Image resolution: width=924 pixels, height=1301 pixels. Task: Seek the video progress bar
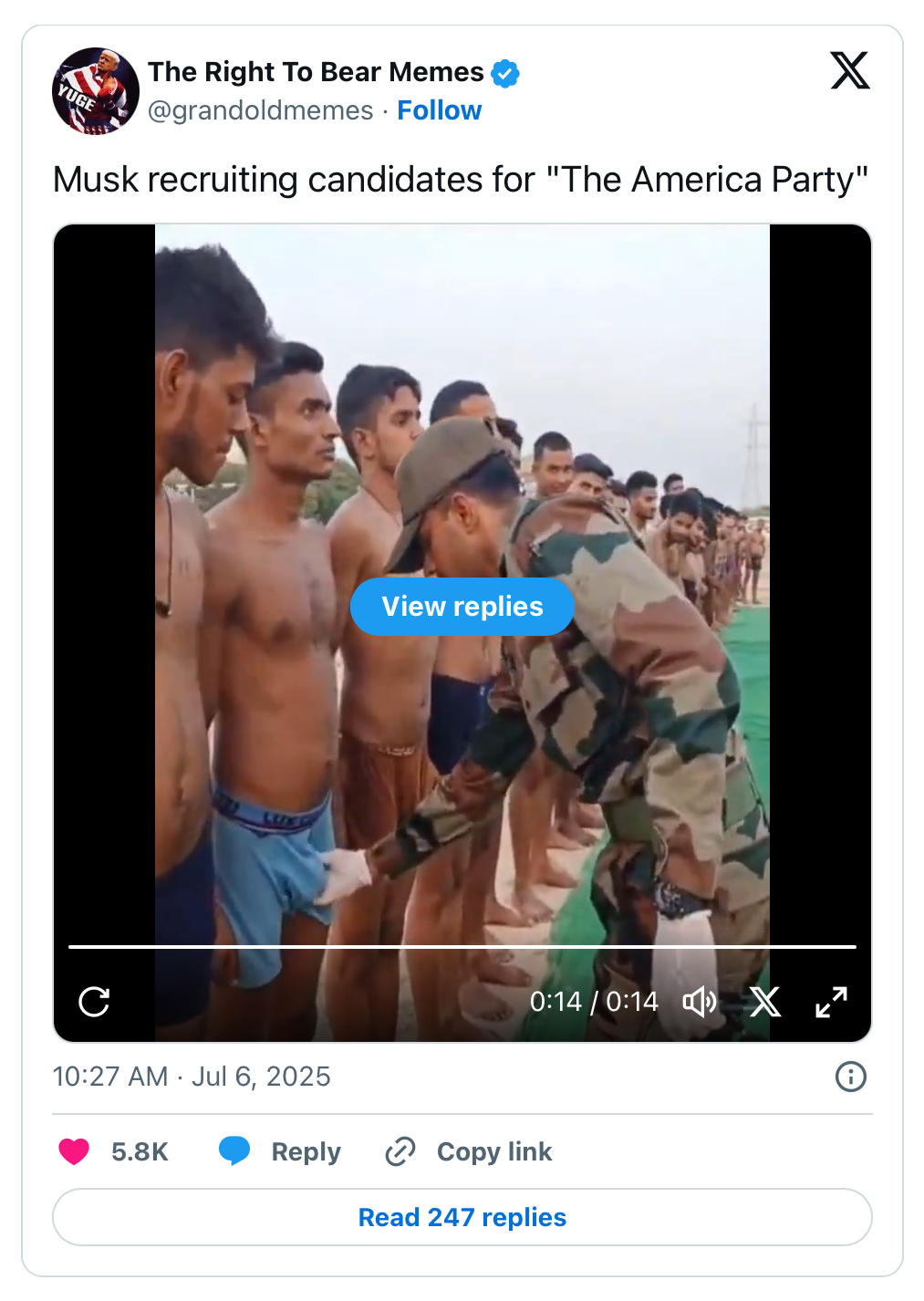coord(462,947)
